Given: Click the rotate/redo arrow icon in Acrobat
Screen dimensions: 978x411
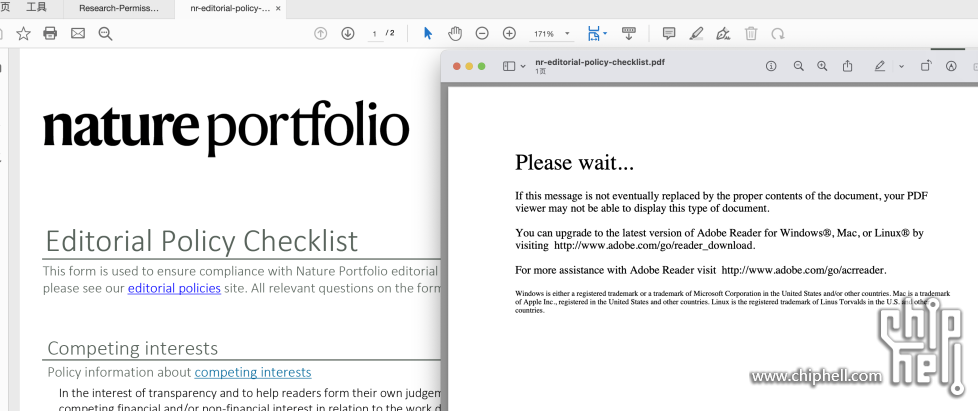Looking at the screenshot, I should pos(778,34).
